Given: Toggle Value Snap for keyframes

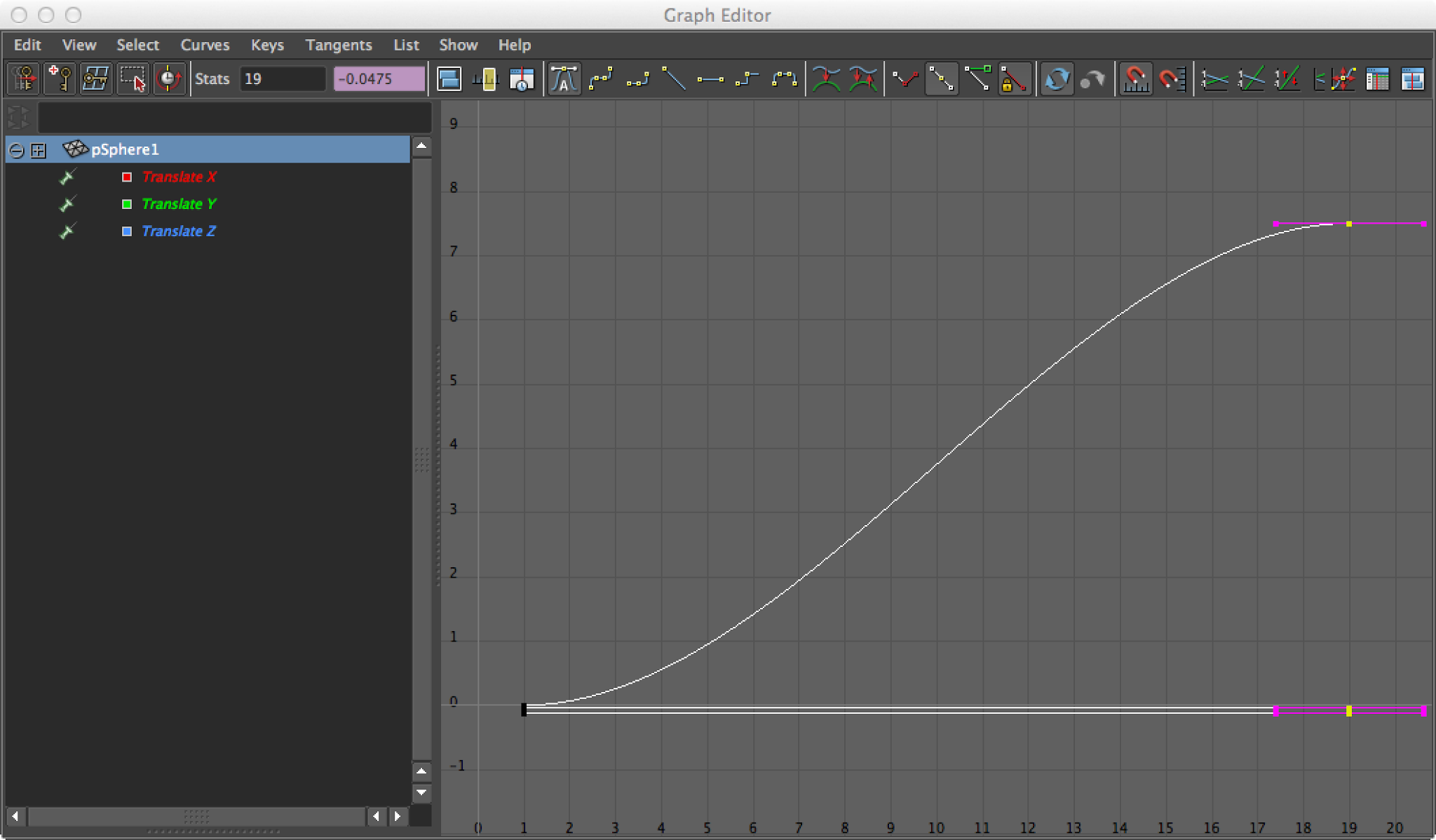Looking at the screenshot, I should tap(1172, 79).
